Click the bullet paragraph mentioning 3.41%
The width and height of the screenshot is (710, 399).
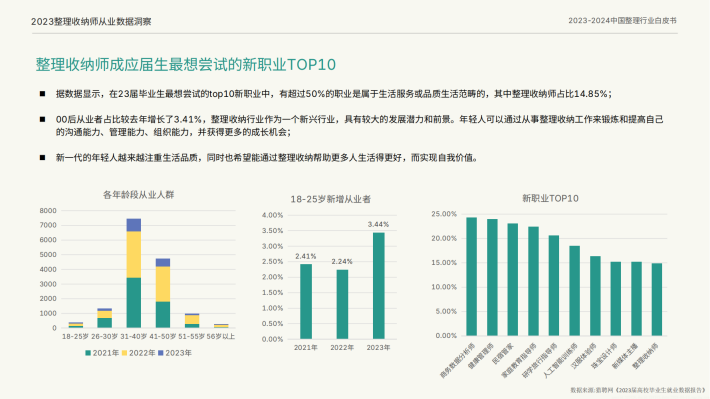pyautogui.click(x=359, y=125)
